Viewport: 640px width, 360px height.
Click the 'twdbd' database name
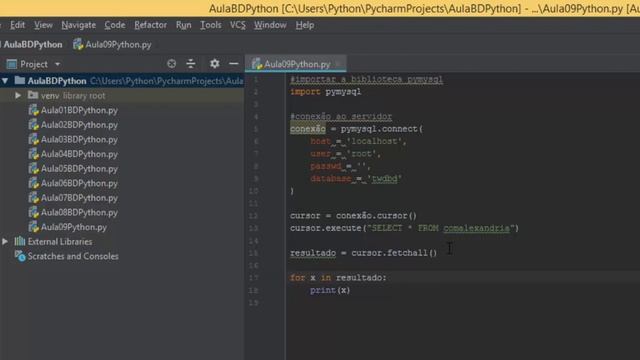coord(384,179)
